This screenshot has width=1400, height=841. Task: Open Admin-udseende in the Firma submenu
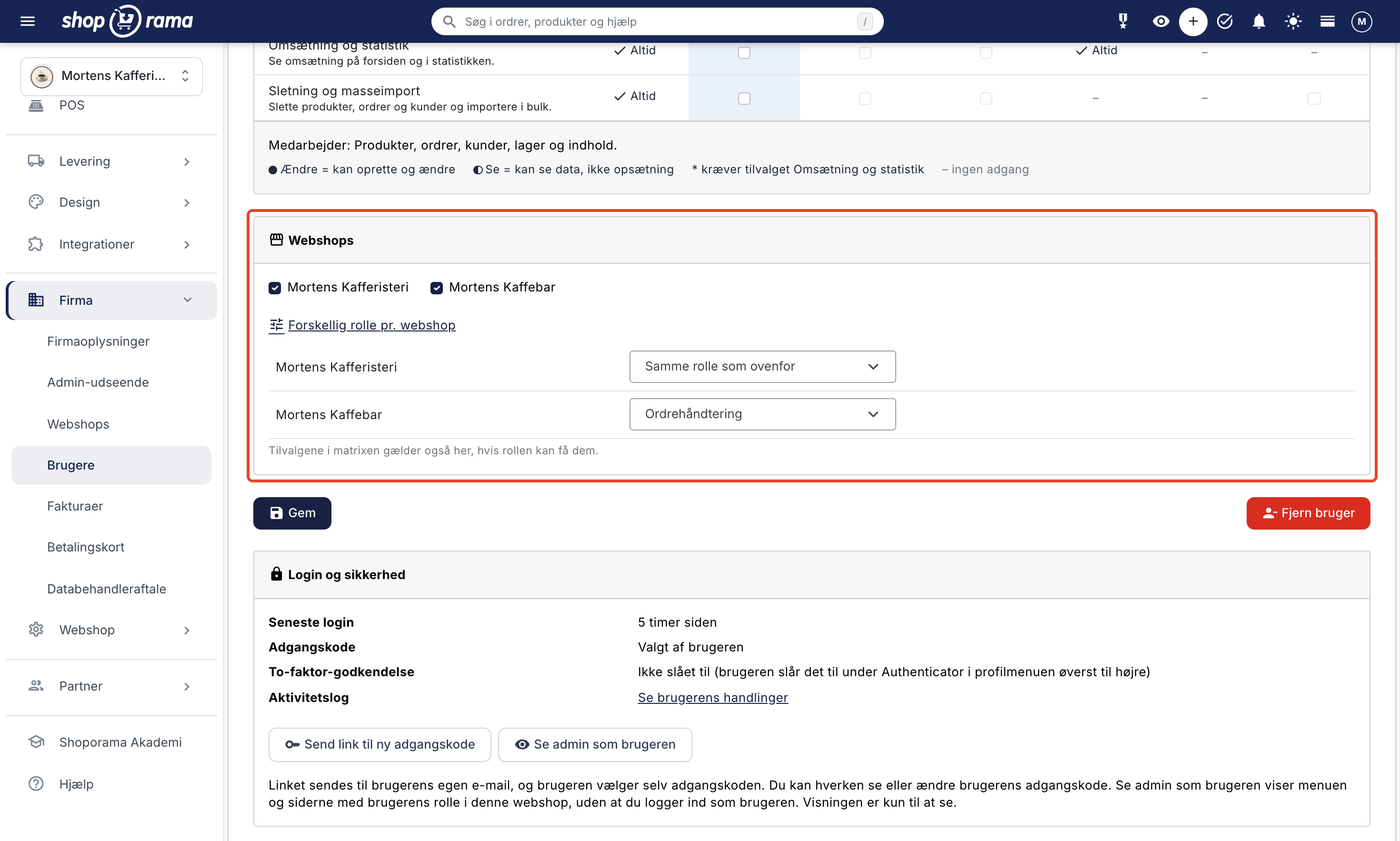coord(98,382)
